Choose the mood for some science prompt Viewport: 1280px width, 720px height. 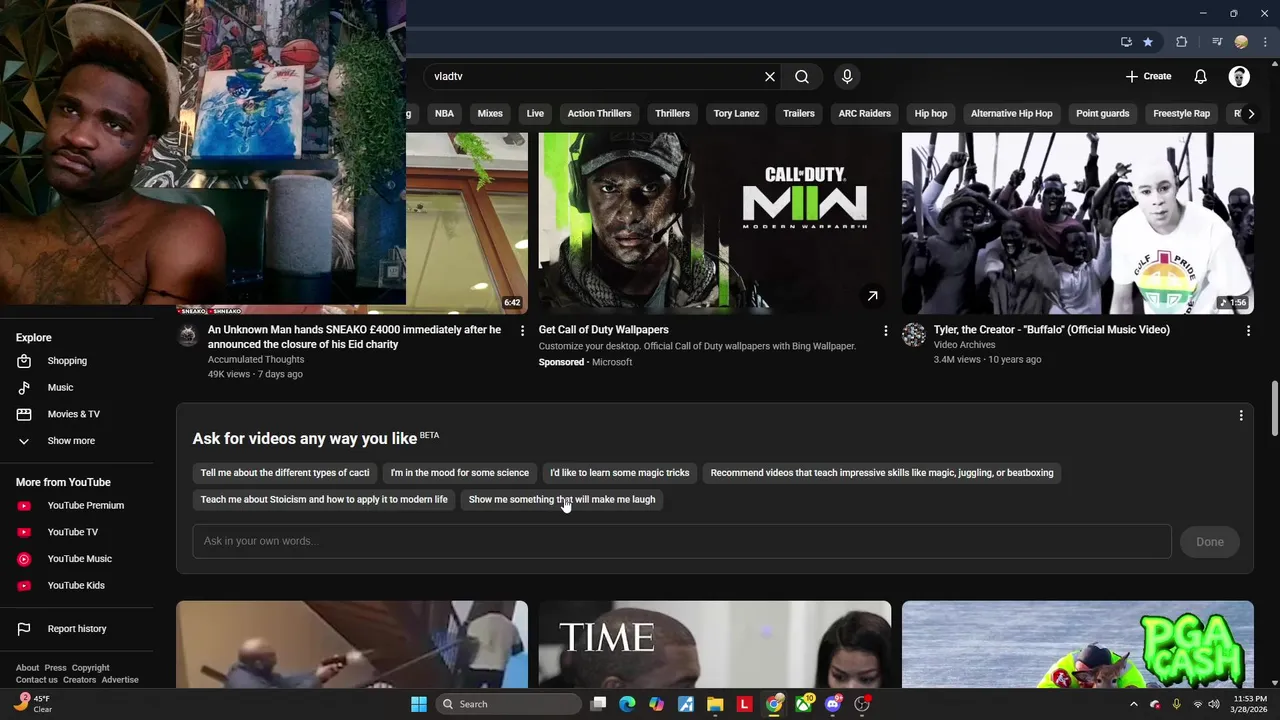(459, 472)
